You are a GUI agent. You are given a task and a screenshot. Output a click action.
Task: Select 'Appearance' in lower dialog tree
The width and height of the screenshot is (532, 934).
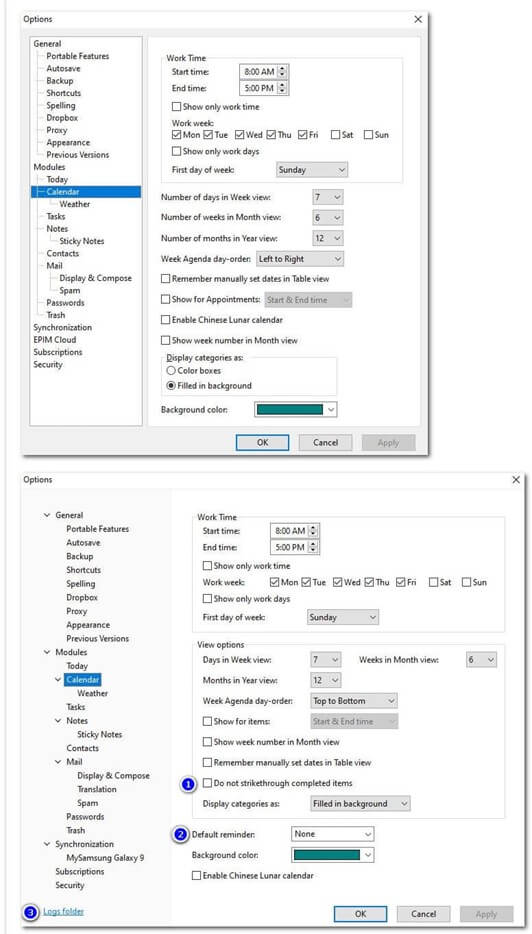point(88,625)
